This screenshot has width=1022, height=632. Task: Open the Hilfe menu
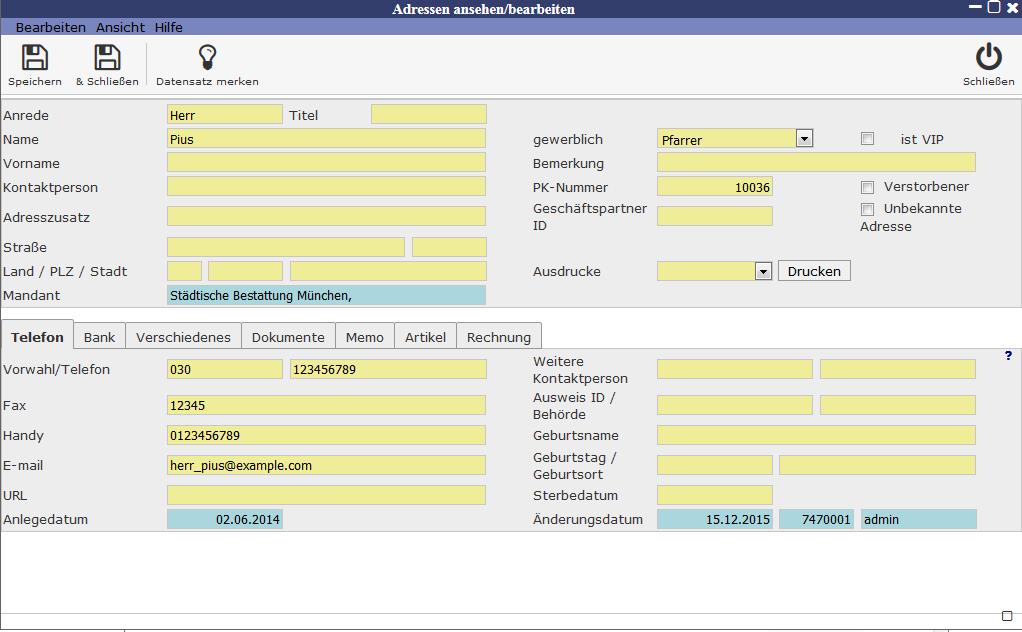(168, 27)
